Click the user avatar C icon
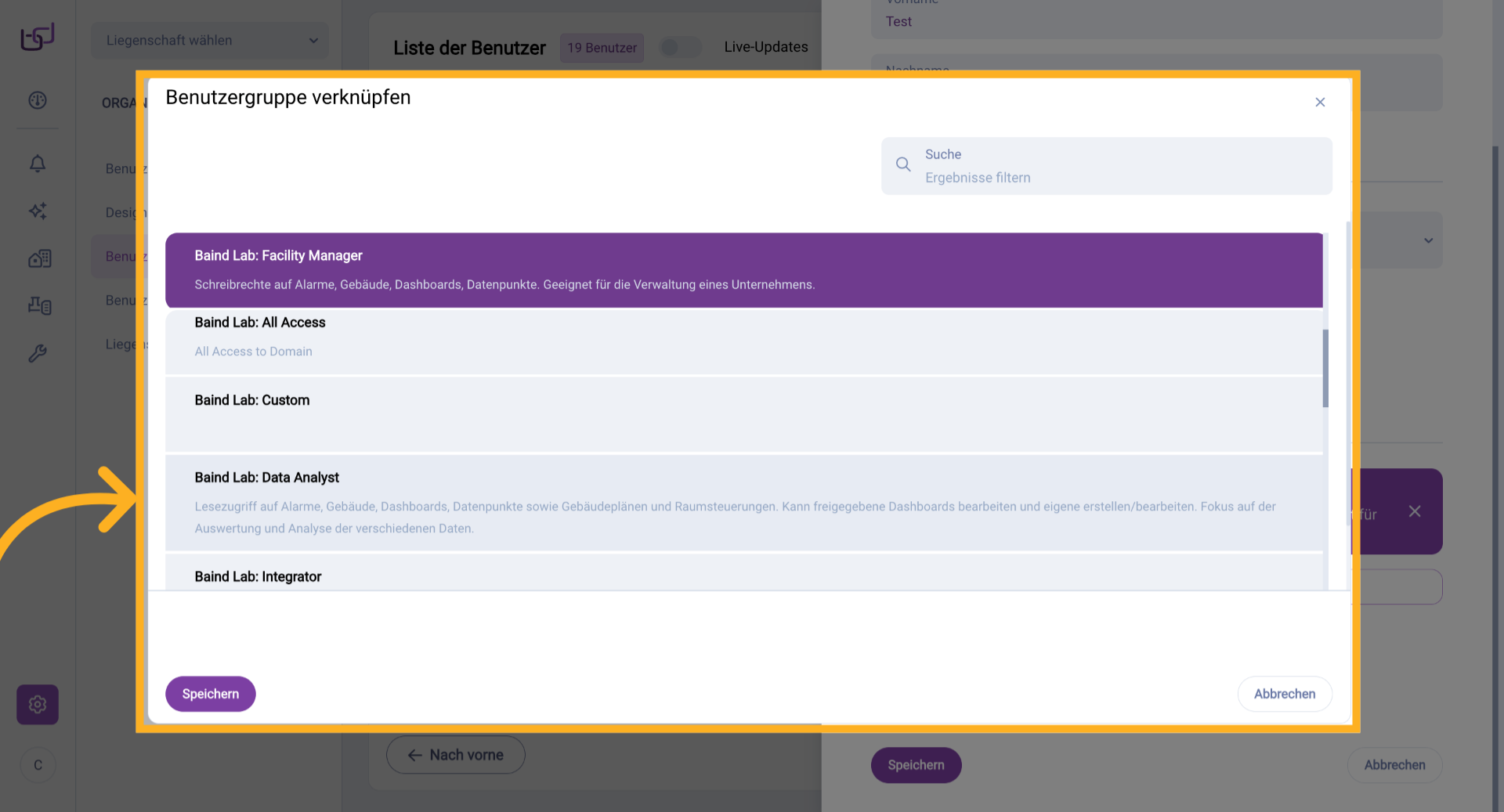 pos(38,765)
